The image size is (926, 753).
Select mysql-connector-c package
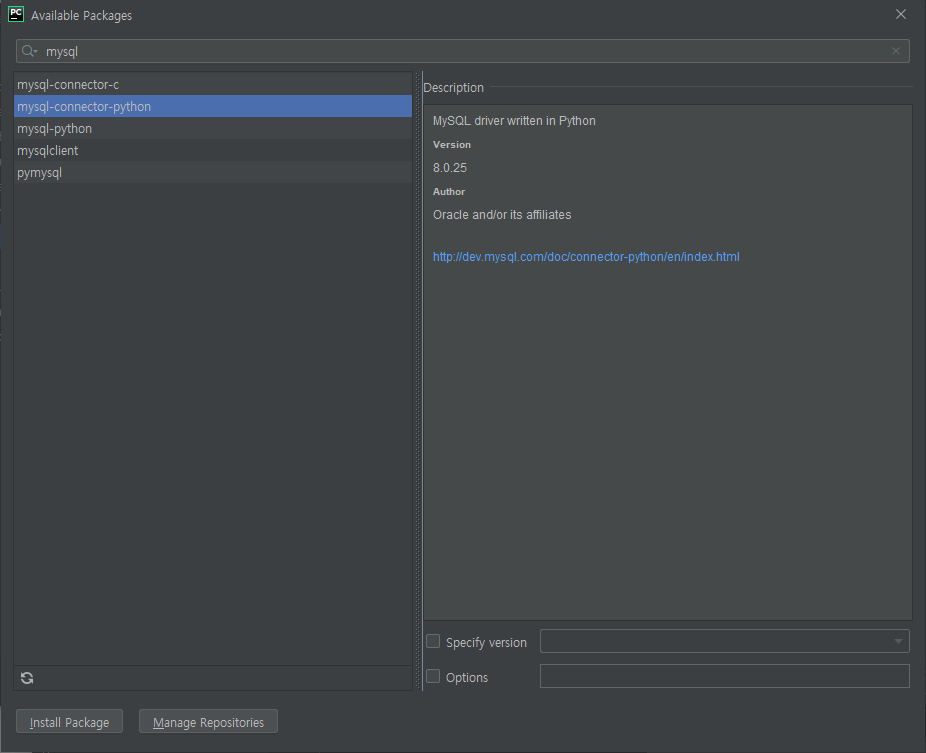pyautogui.click(x=213, y=84)
